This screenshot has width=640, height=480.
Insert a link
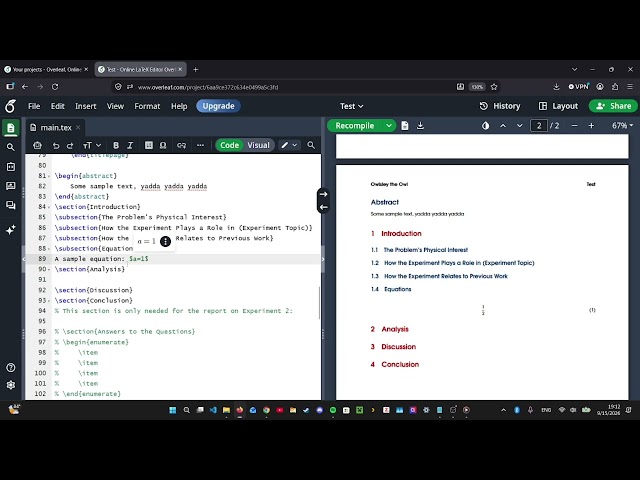tap(182, 145)
